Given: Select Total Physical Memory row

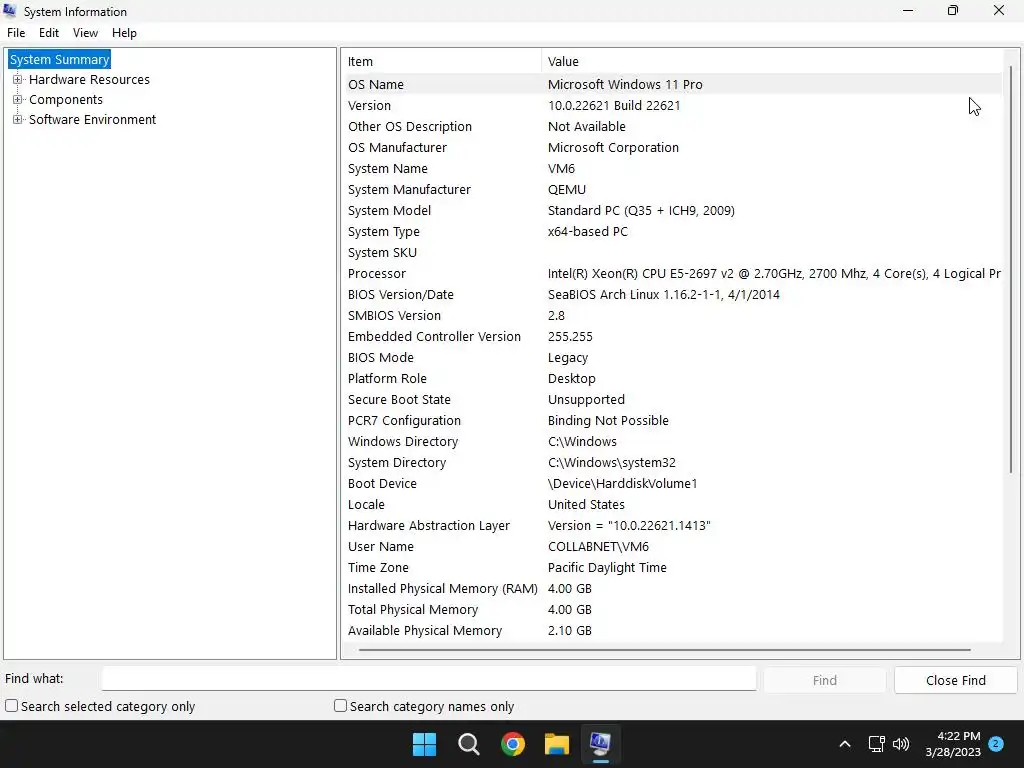Looking at the screenshot, I should point(673,609).
